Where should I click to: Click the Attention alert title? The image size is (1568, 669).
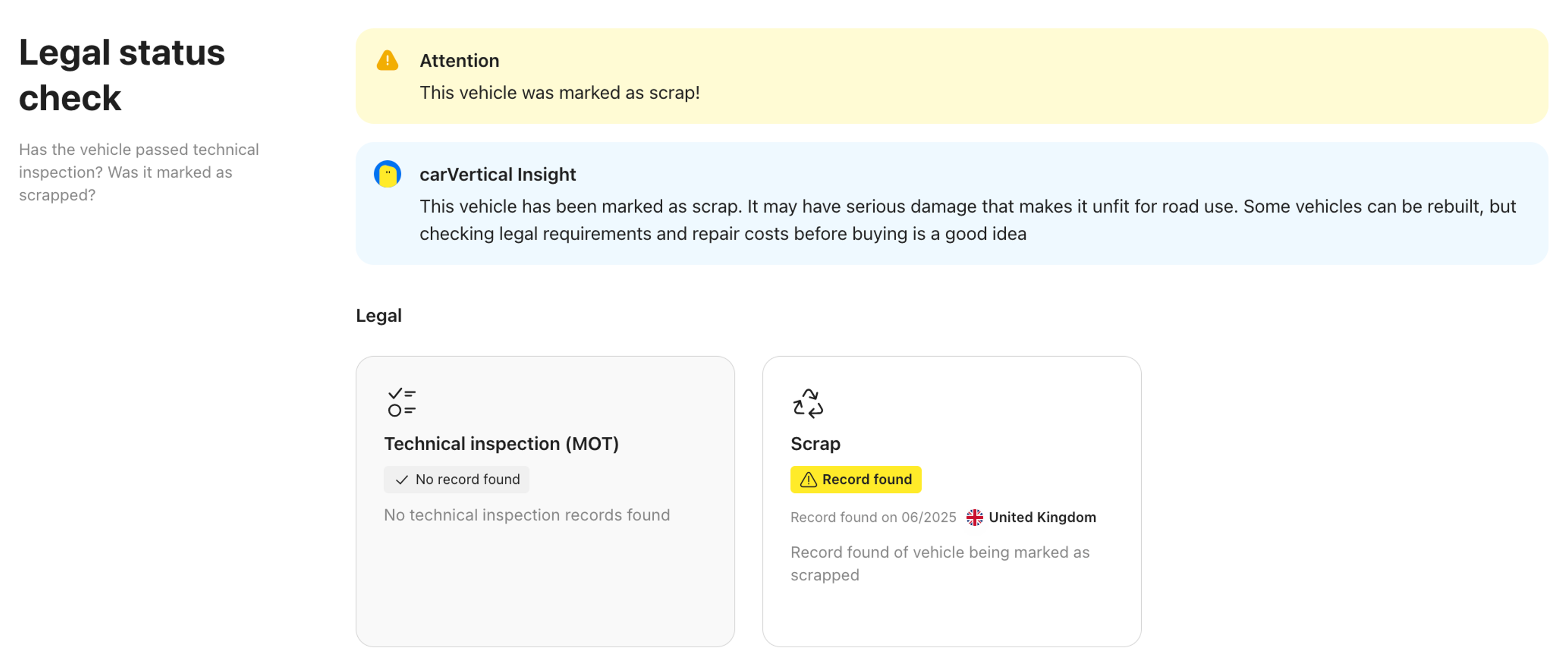459,61
